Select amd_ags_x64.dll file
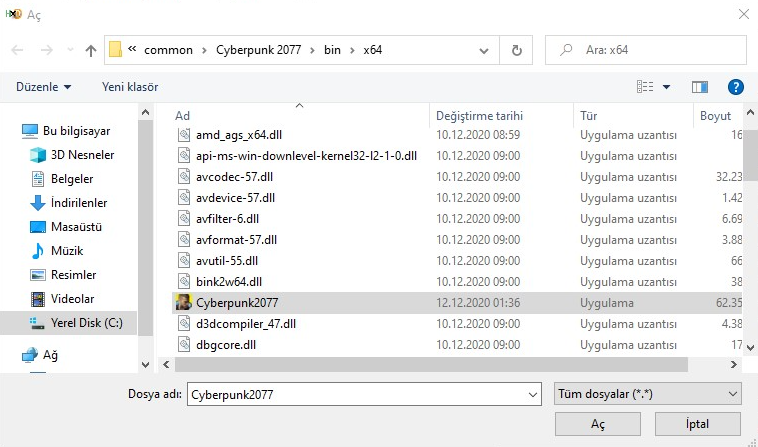Image resolution: width=758 pixels, height=447 pixels. point(239,135)
